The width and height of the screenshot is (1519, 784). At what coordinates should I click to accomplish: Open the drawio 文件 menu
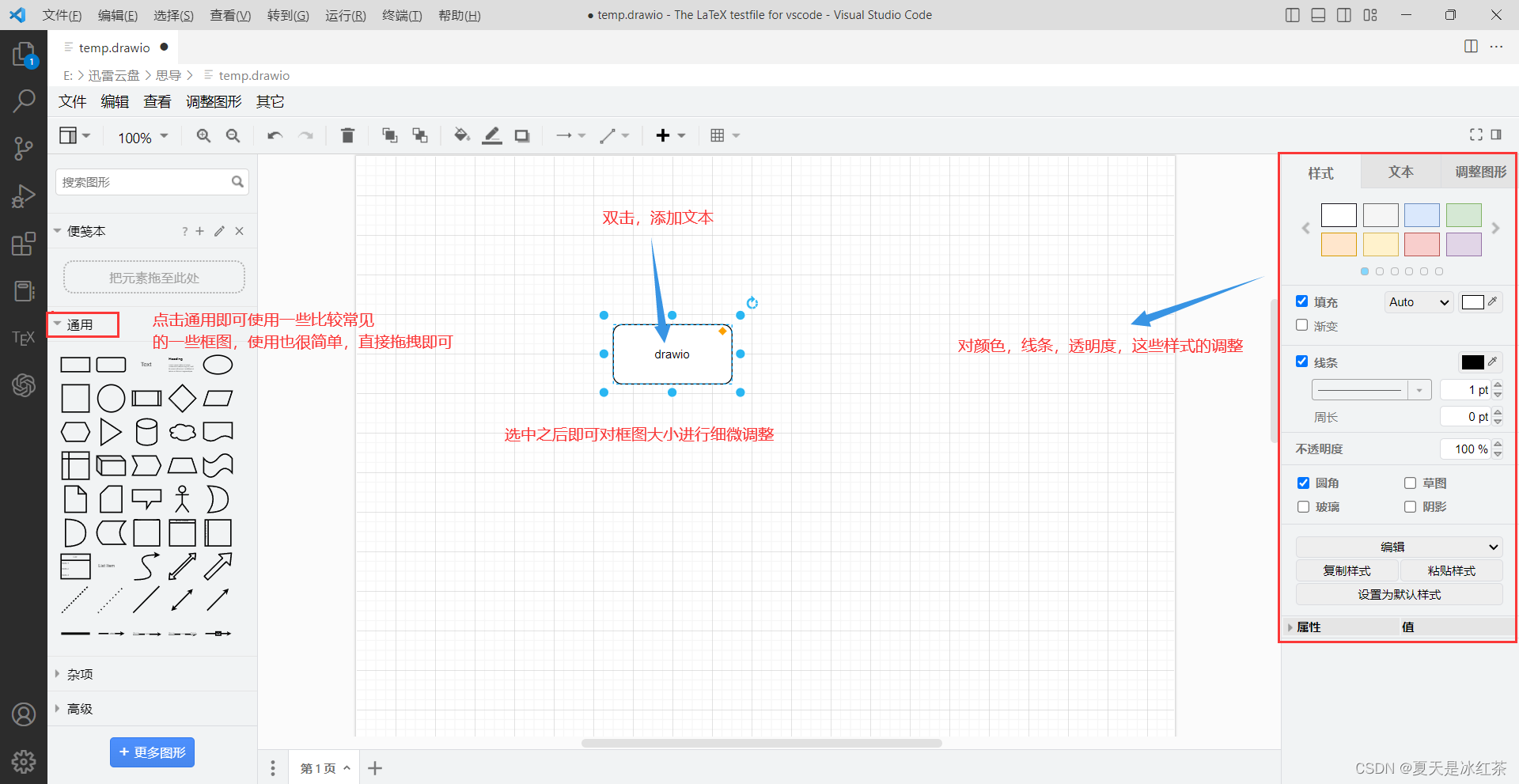[x=73, y=101]
